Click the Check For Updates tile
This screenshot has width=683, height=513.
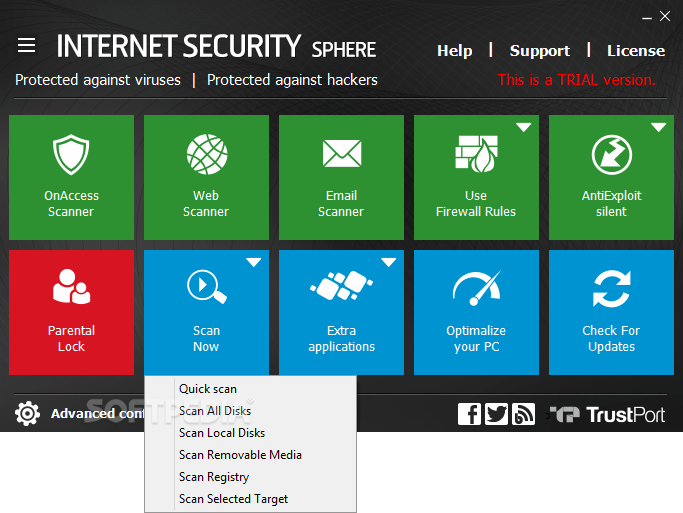[612, 312]
